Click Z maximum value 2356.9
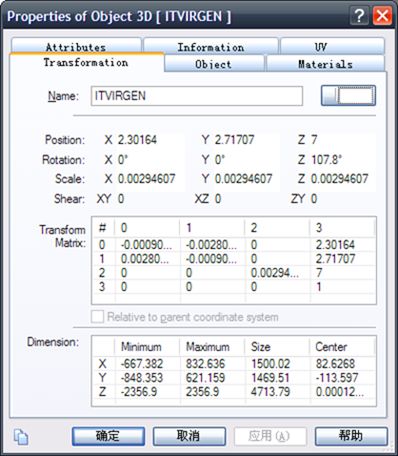This screenshot has height=456, width=398. pyautogui.click(x=202, y=392)
